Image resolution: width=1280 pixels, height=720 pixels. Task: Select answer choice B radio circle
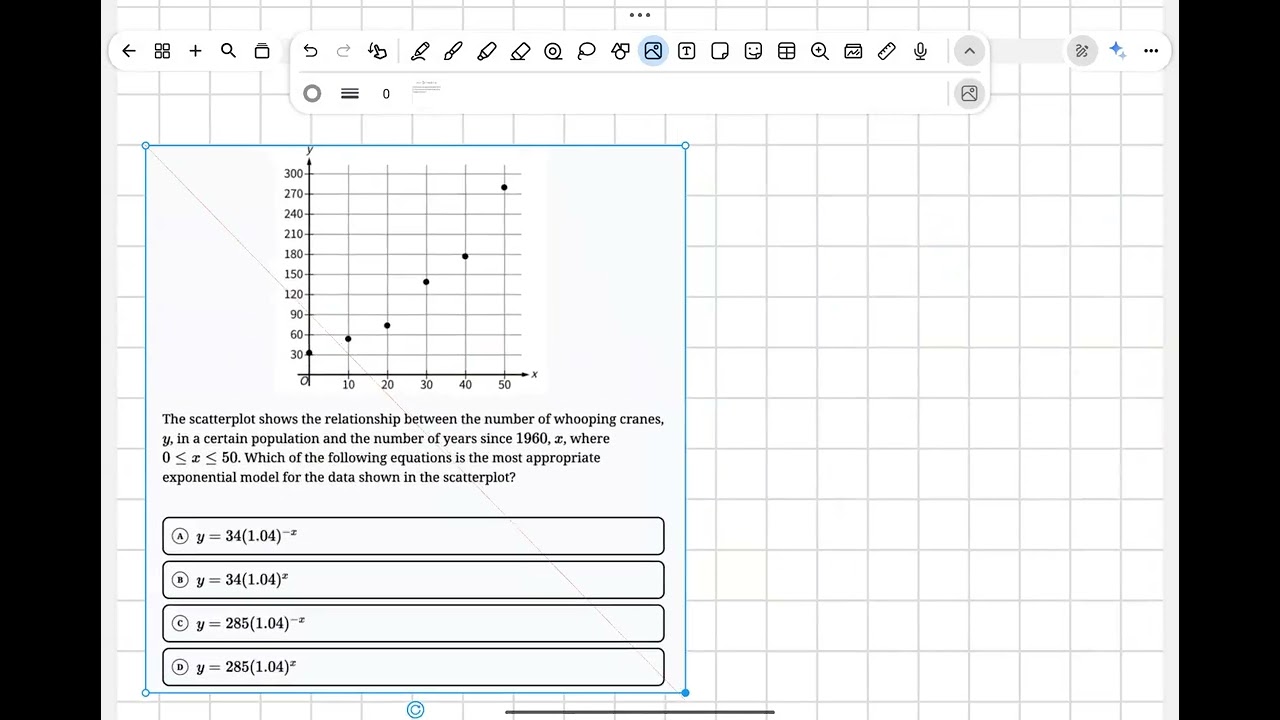tap(180, 580)
